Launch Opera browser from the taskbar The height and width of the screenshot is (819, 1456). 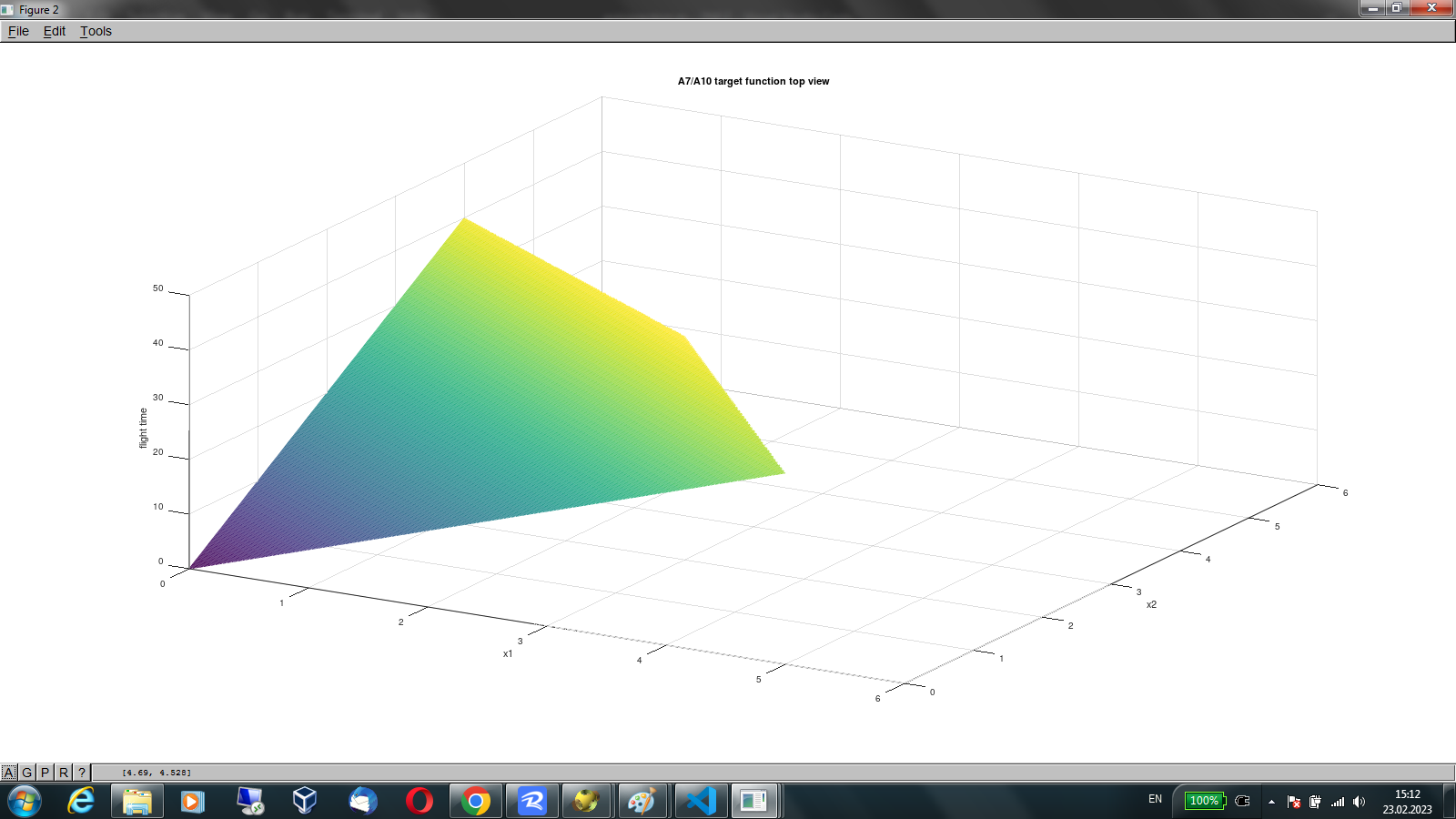(x=419, y=801)
